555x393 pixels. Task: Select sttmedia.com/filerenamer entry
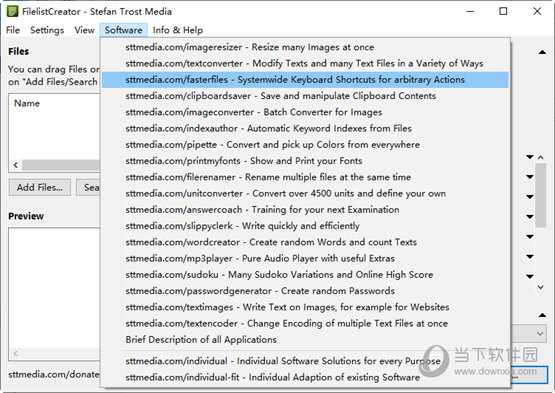coord(305,177)
